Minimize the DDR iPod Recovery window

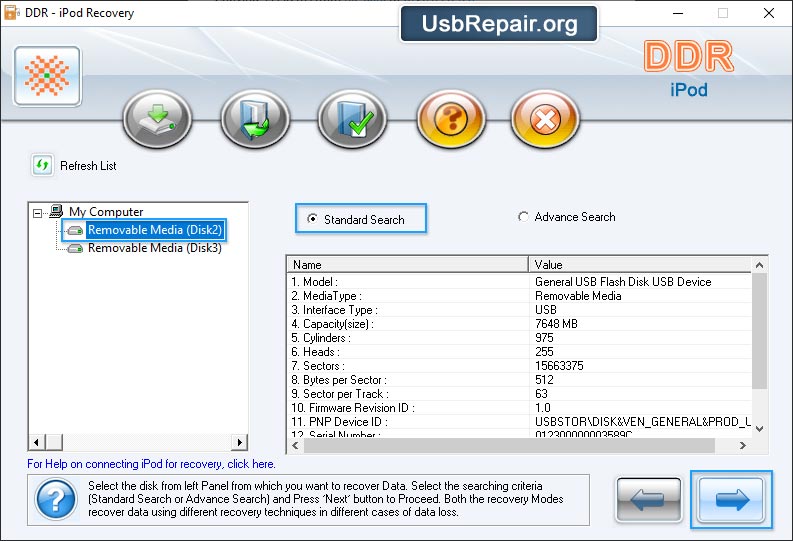[x=678, y=13]
